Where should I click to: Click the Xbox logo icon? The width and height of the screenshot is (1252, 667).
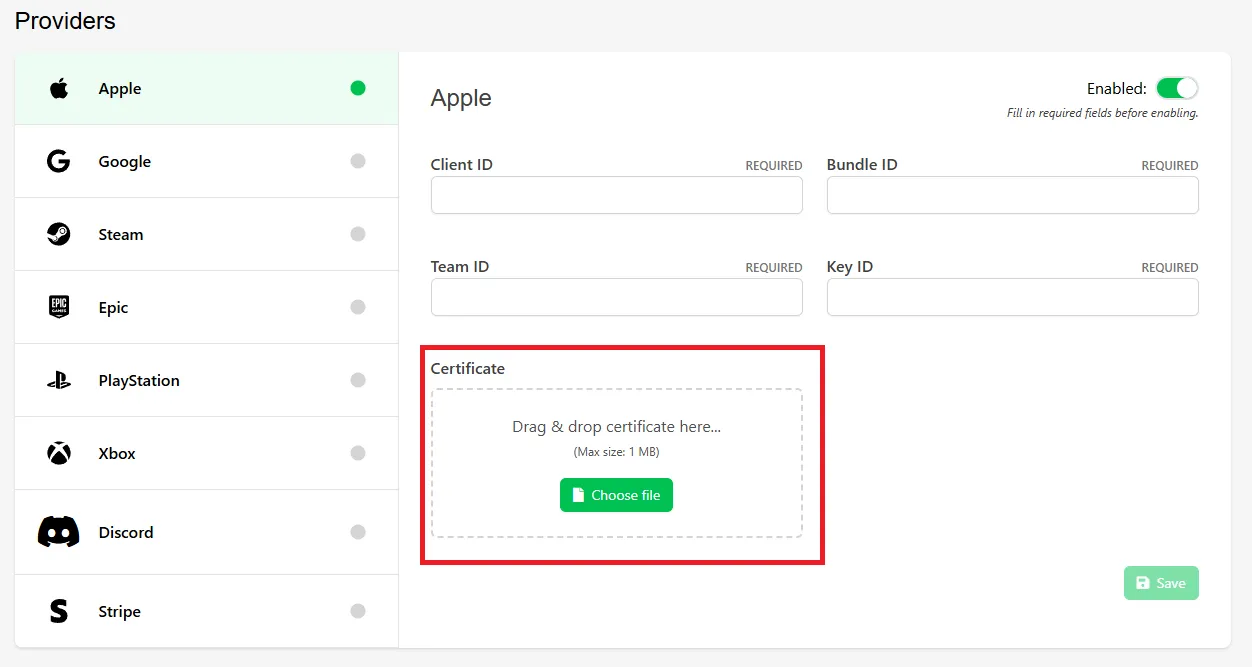[59, 453]
